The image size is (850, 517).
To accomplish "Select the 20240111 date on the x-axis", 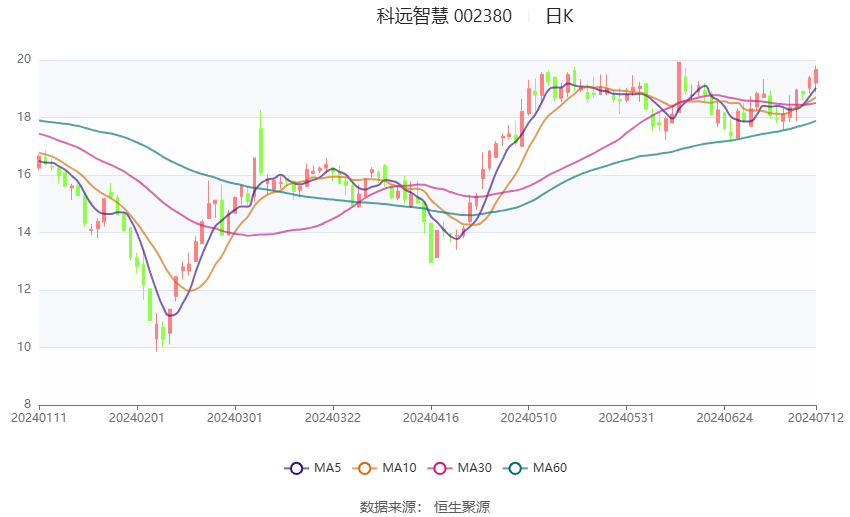I will [x=38, y=416].
